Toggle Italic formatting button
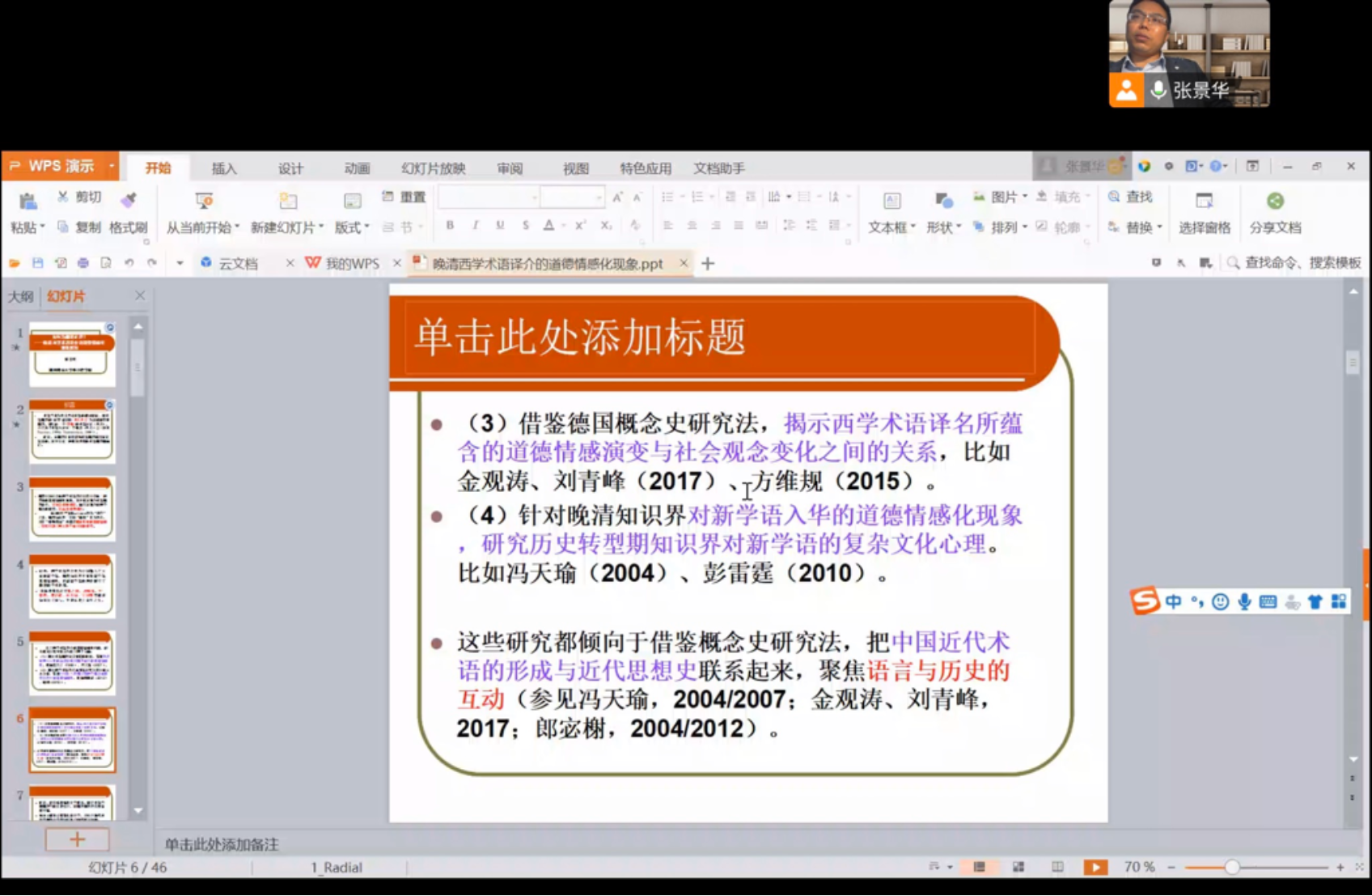The height and width of the screenshot is (896, 1372). [475, 226]
